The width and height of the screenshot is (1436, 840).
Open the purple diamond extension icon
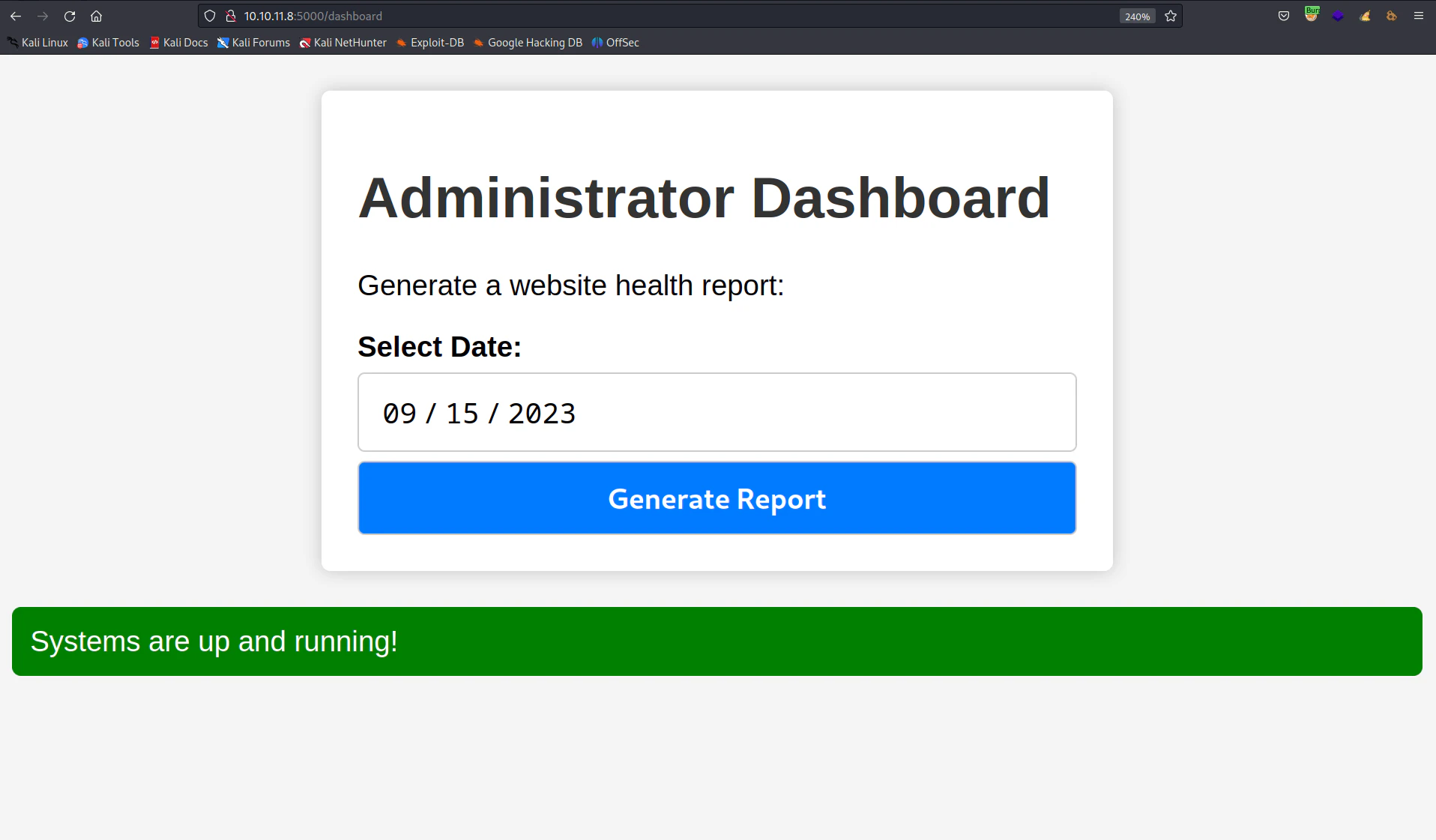[1339, 16]
